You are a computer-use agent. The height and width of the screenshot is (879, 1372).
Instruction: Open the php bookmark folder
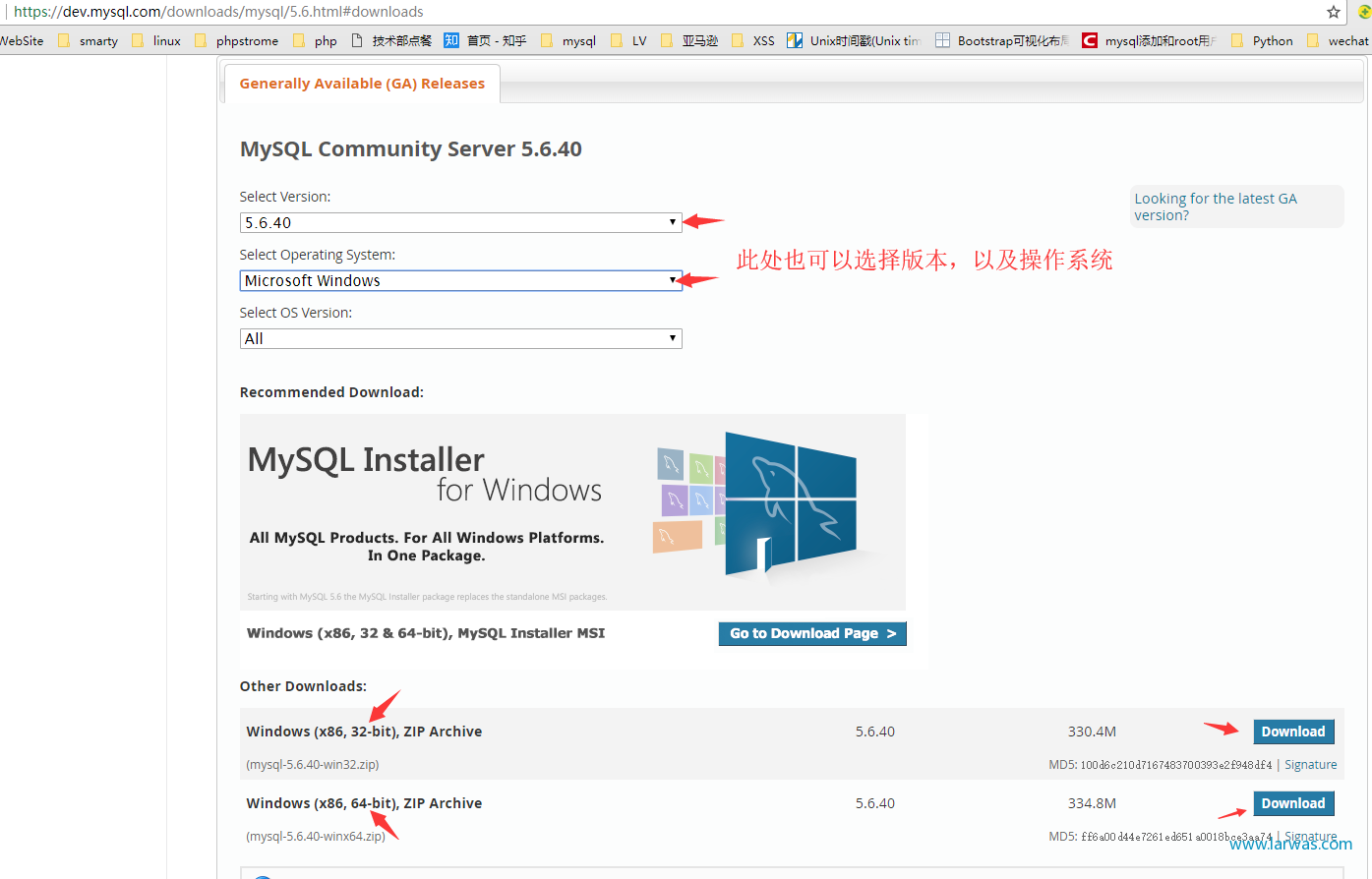pyautogui.click(x=315, y=40)
